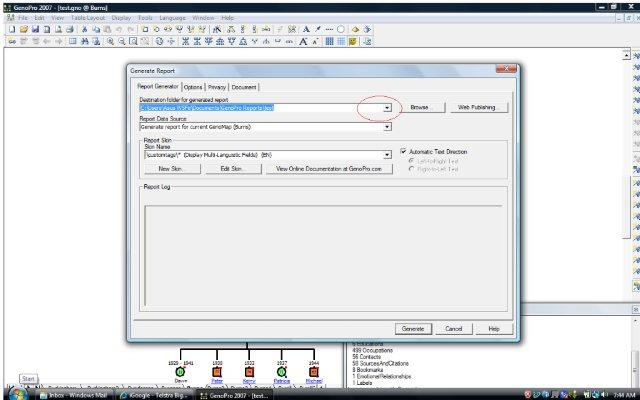Click the male individual symbol labeled Michael

(x=314, y=372)
